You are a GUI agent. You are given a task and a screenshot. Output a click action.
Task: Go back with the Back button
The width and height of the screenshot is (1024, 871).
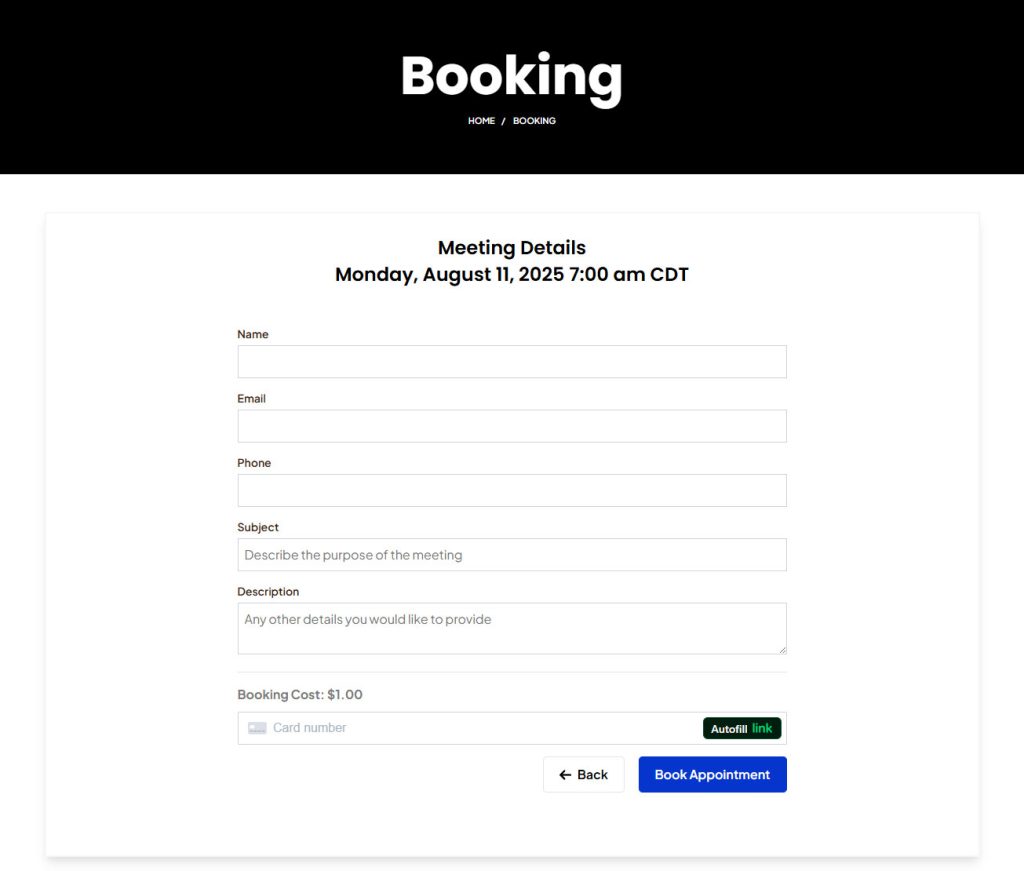point(583,775)
